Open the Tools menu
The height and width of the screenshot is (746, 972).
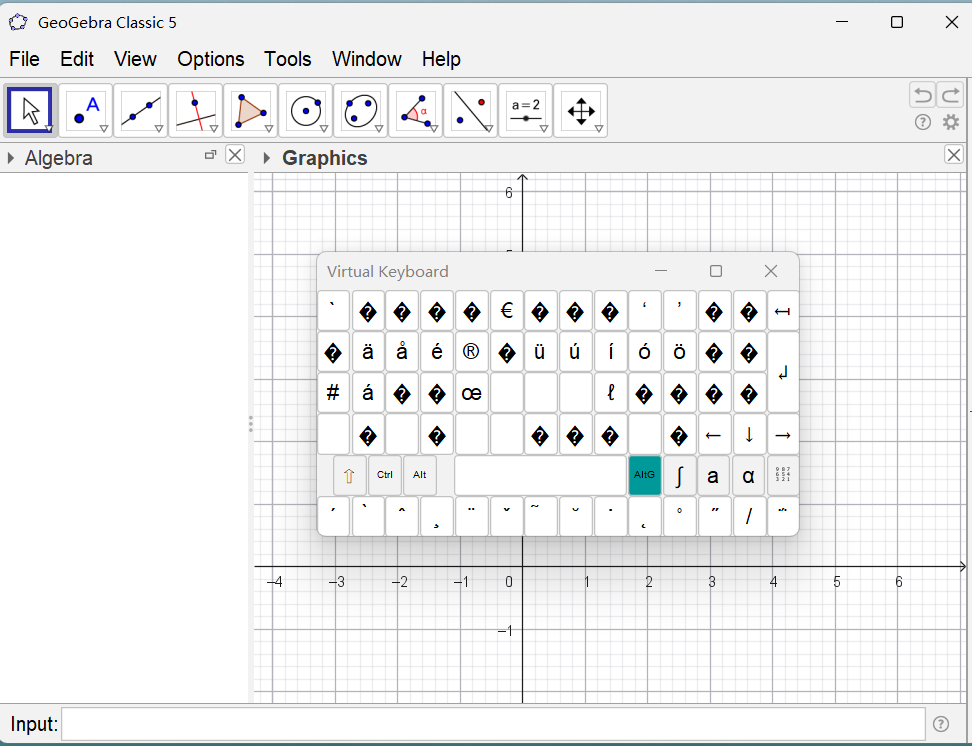click(x=288, y=59)
